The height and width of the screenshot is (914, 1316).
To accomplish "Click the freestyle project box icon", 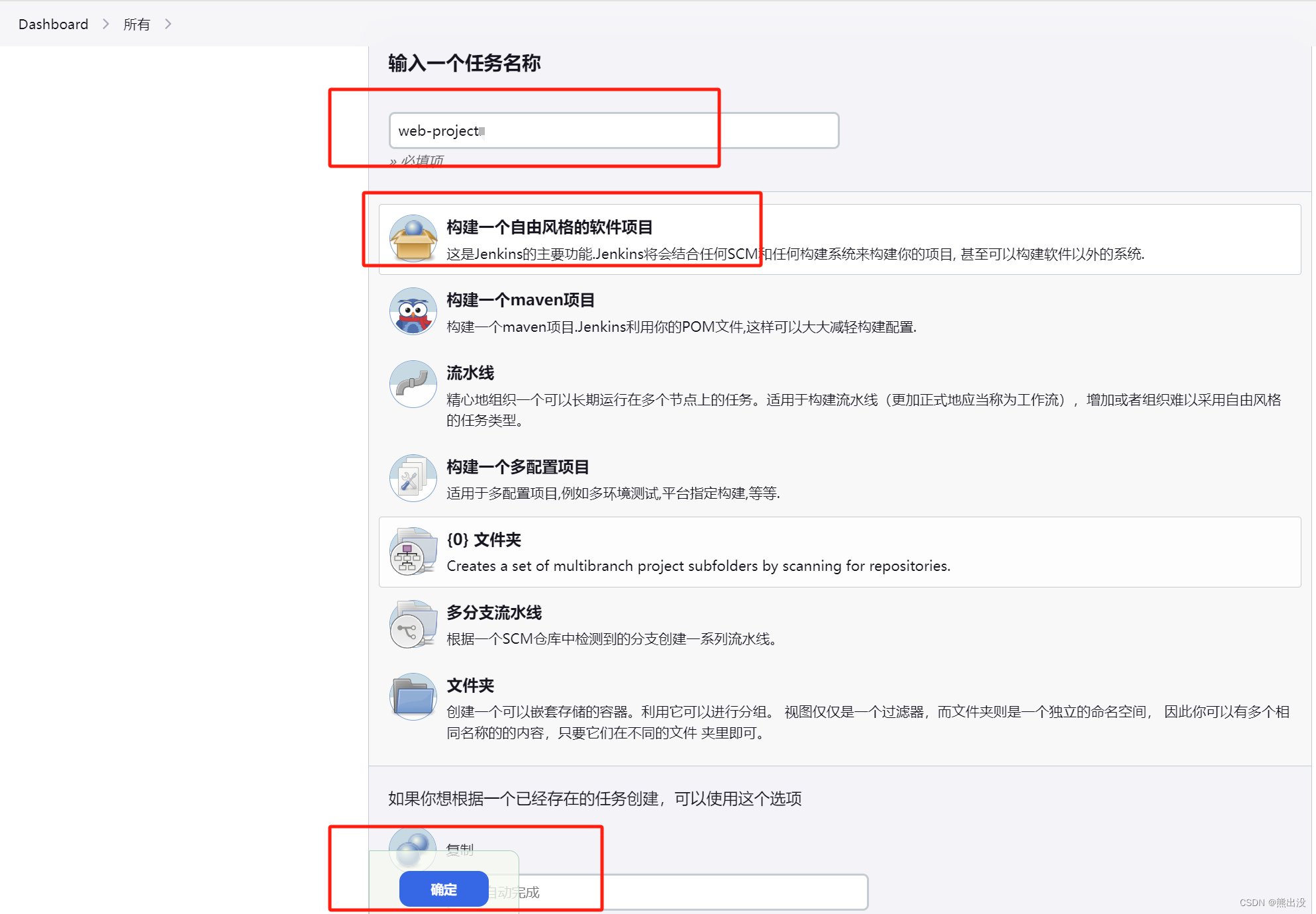I will 413,238.
